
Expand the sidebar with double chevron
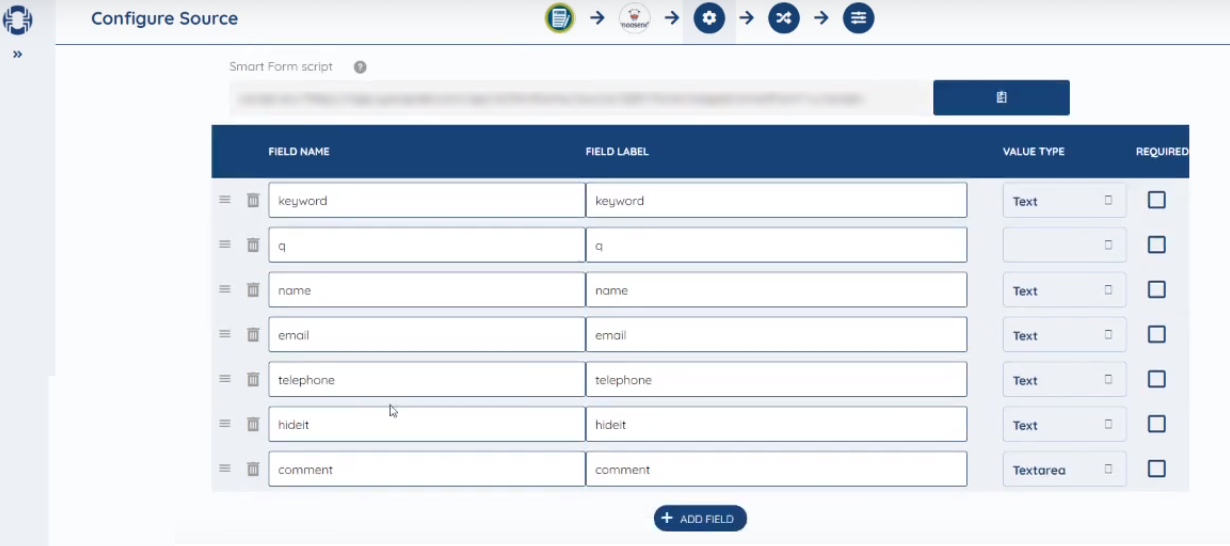(17, 55)
